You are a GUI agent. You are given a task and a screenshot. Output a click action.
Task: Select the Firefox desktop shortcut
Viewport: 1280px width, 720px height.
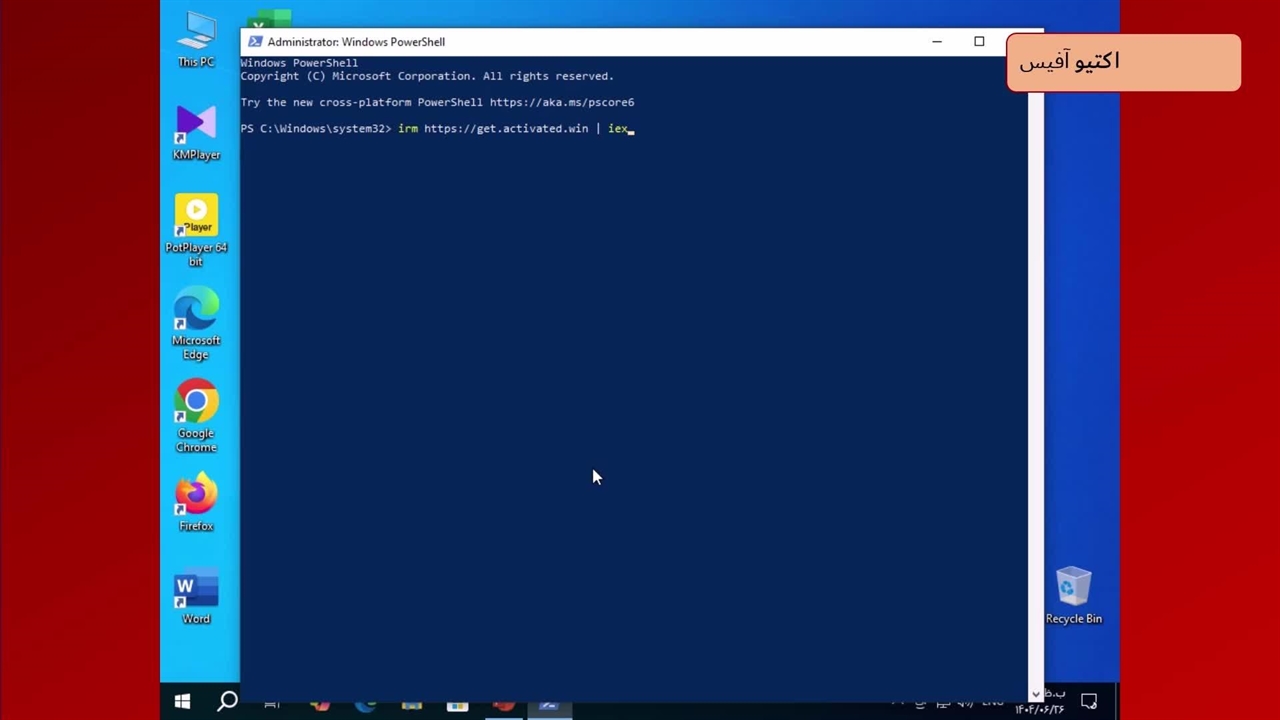196,500
